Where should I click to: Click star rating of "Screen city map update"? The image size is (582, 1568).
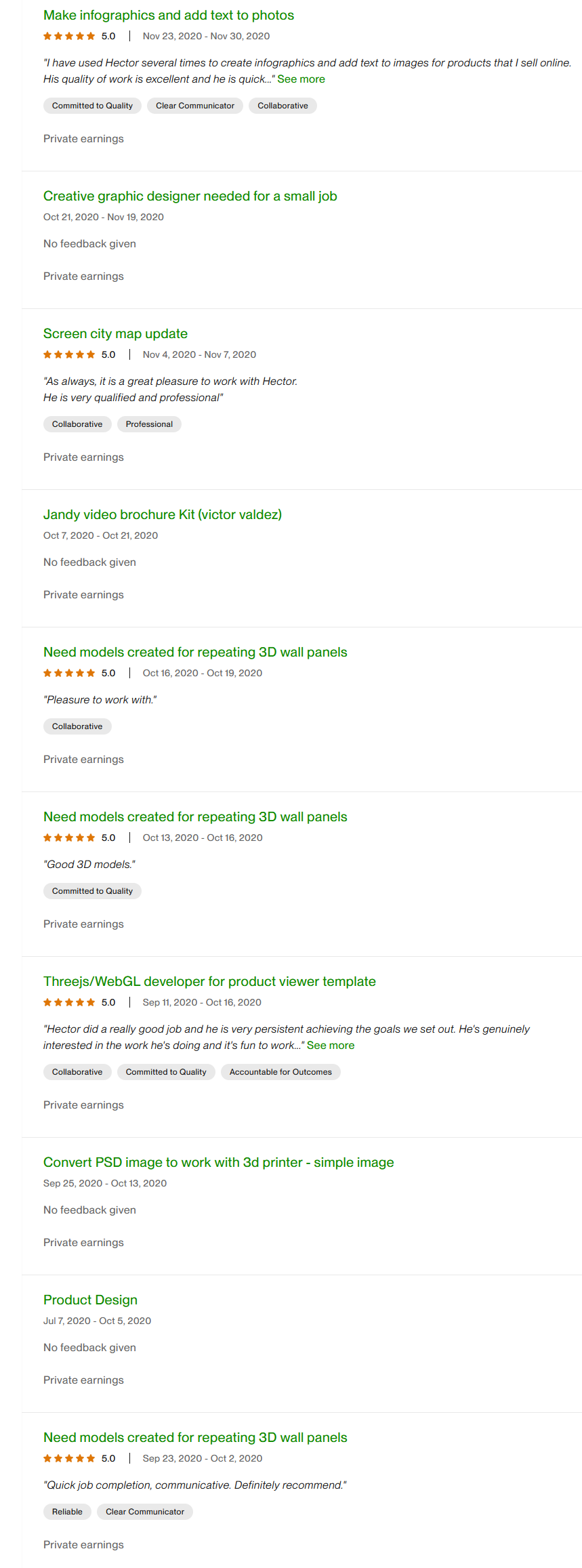click(x=69, y=354)
